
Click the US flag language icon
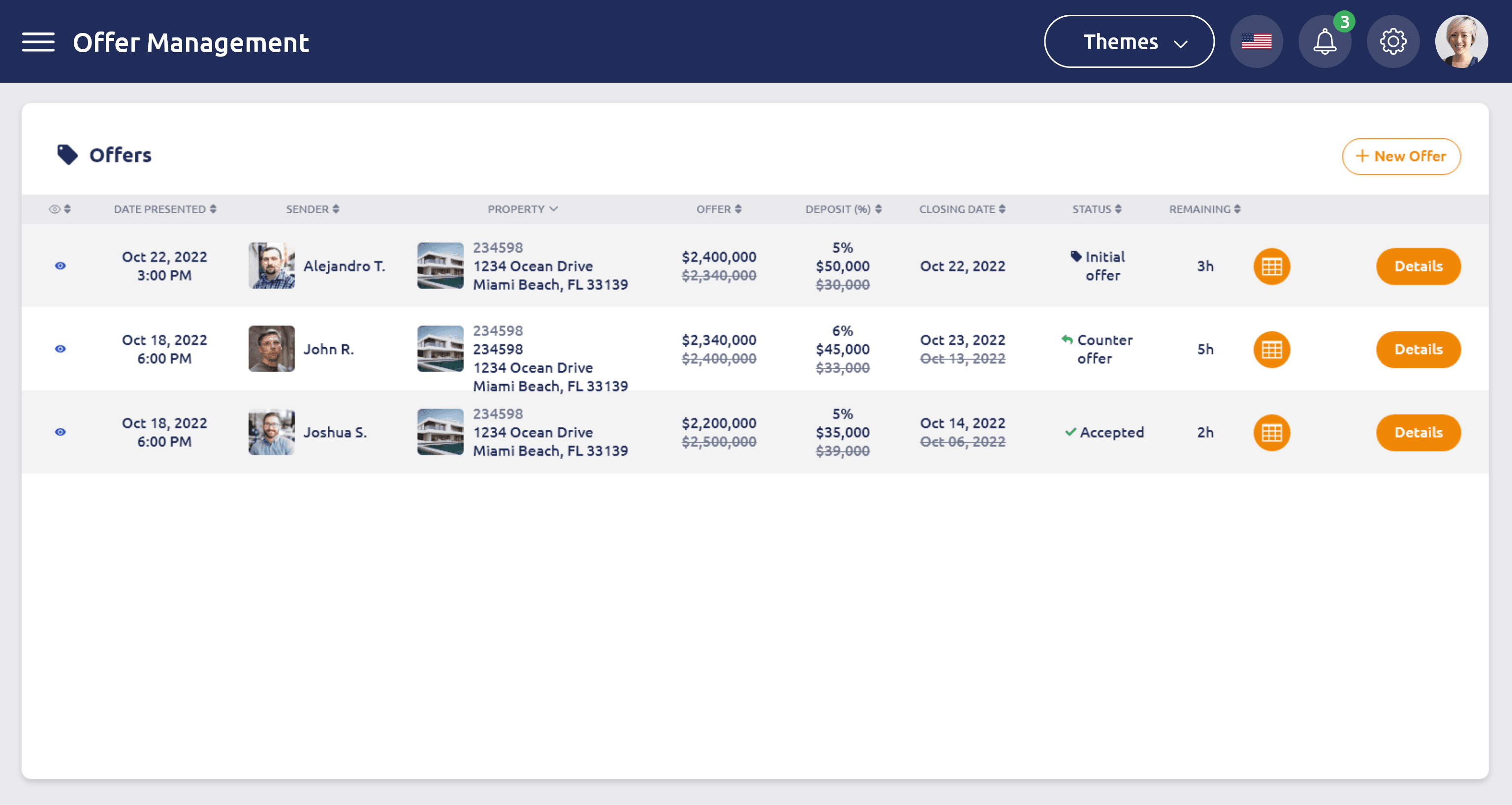coord(1256,42)
